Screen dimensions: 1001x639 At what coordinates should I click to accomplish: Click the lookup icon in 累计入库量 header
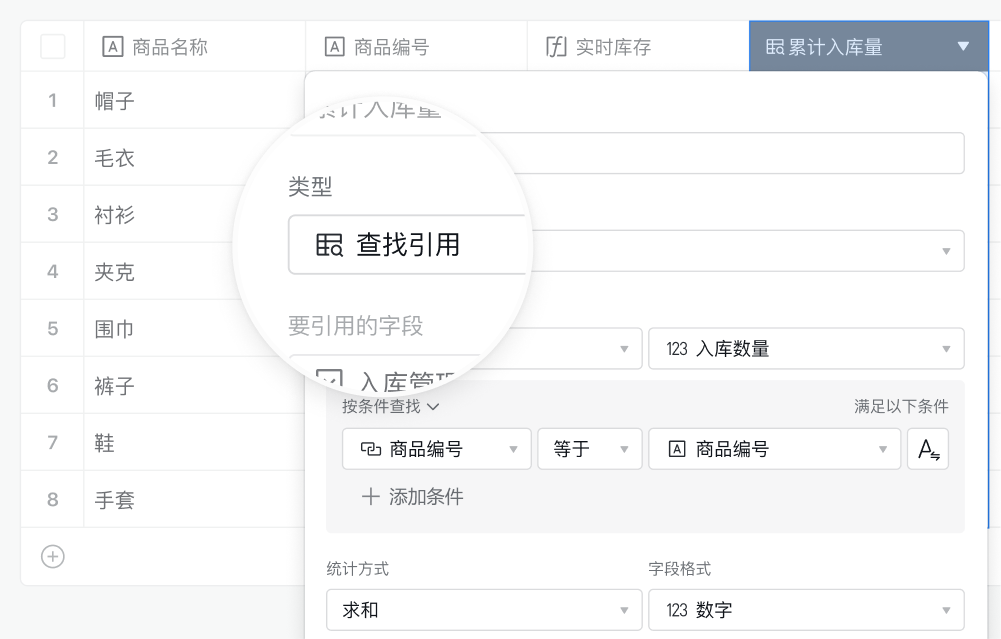point(774,47)
